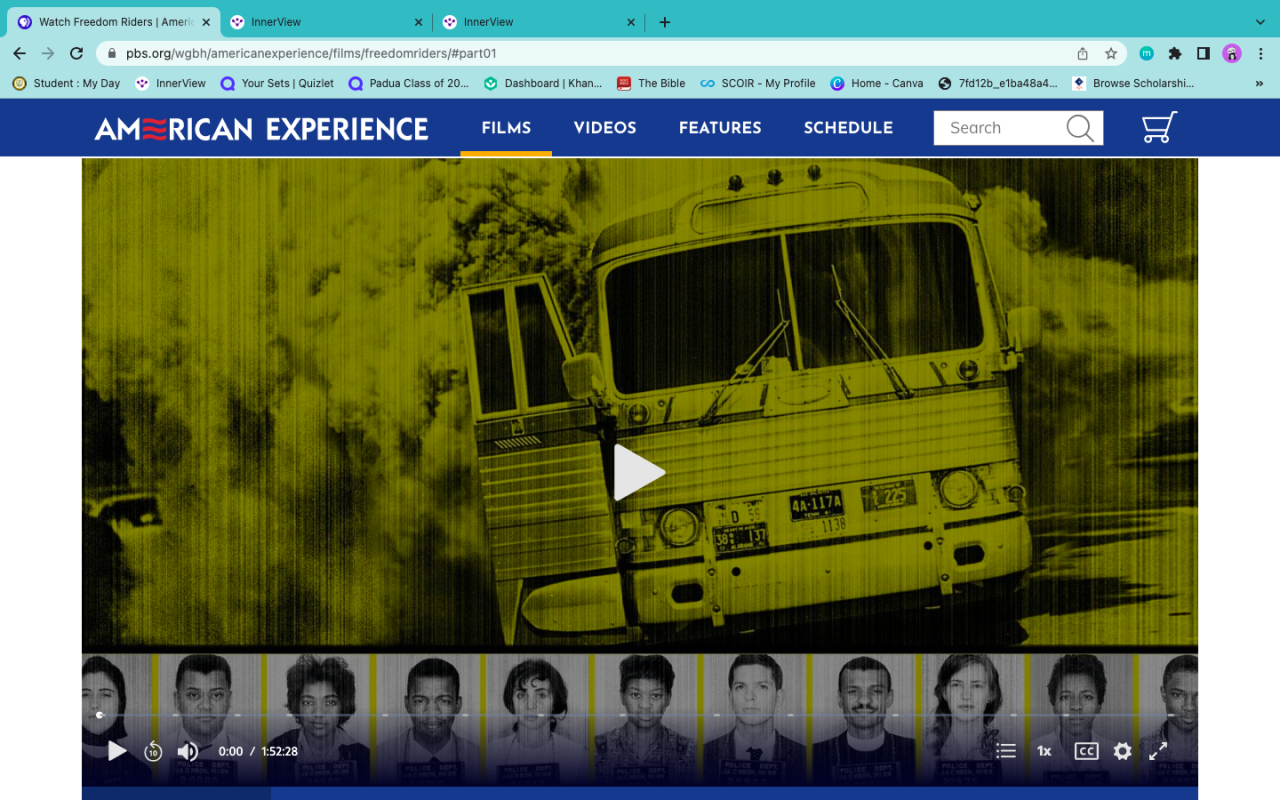
Task: Open Browse Scholarships bookmark
Action: point(1133,83)
